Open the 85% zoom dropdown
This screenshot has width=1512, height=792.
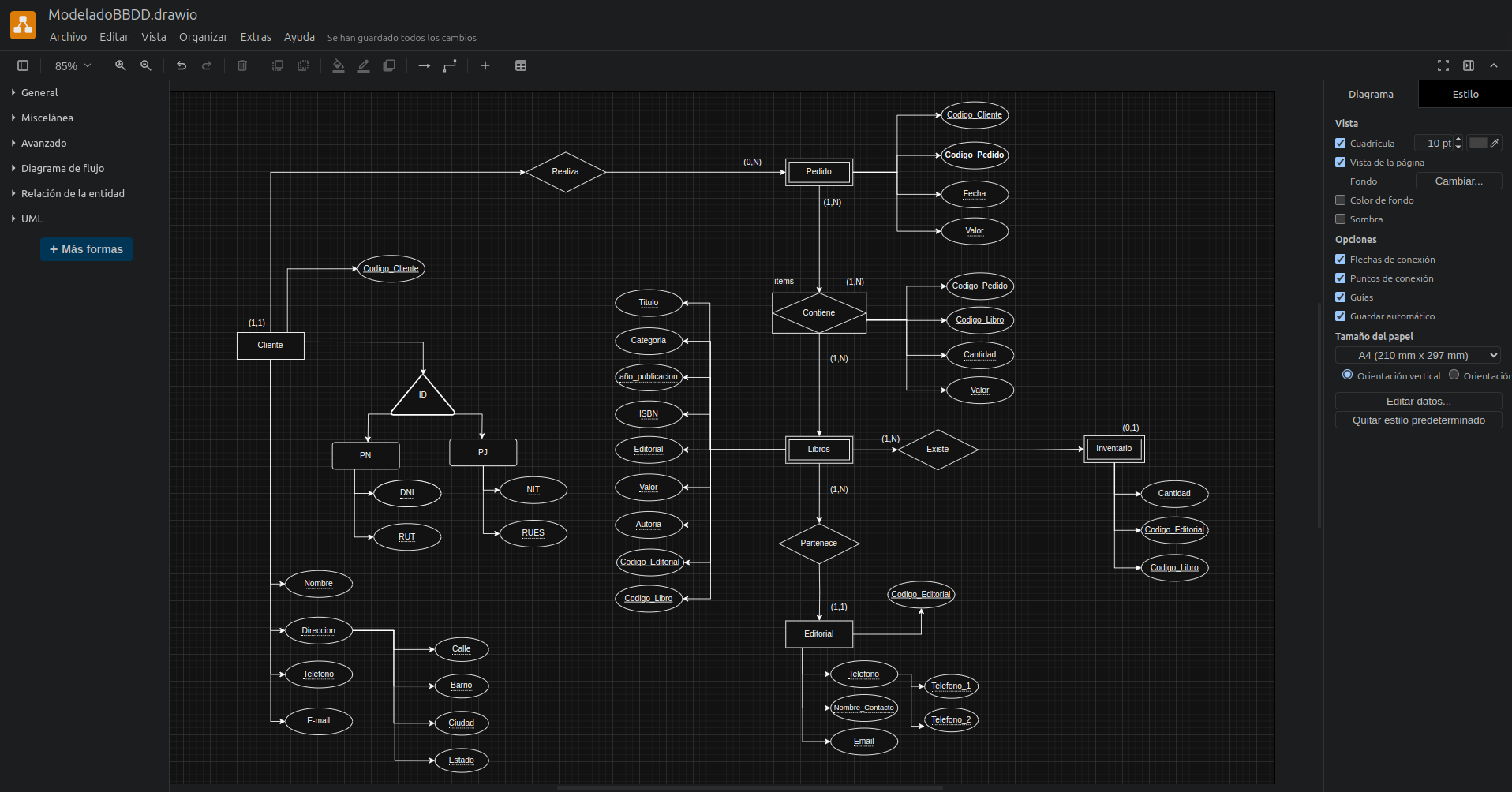coord(73,65)
